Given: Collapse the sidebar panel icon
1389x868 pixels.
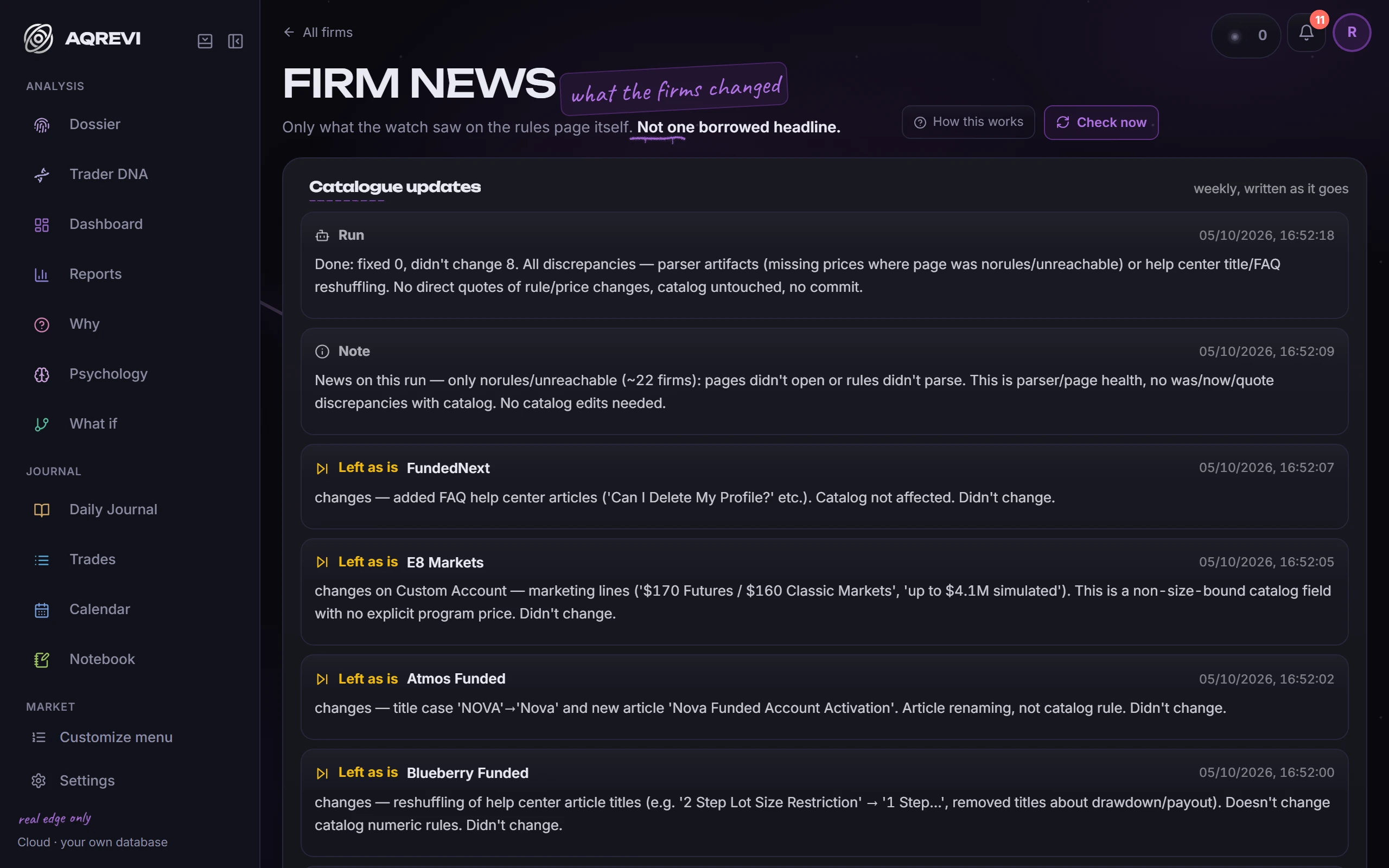Looking at the screenshot, I should pos(235,41).
